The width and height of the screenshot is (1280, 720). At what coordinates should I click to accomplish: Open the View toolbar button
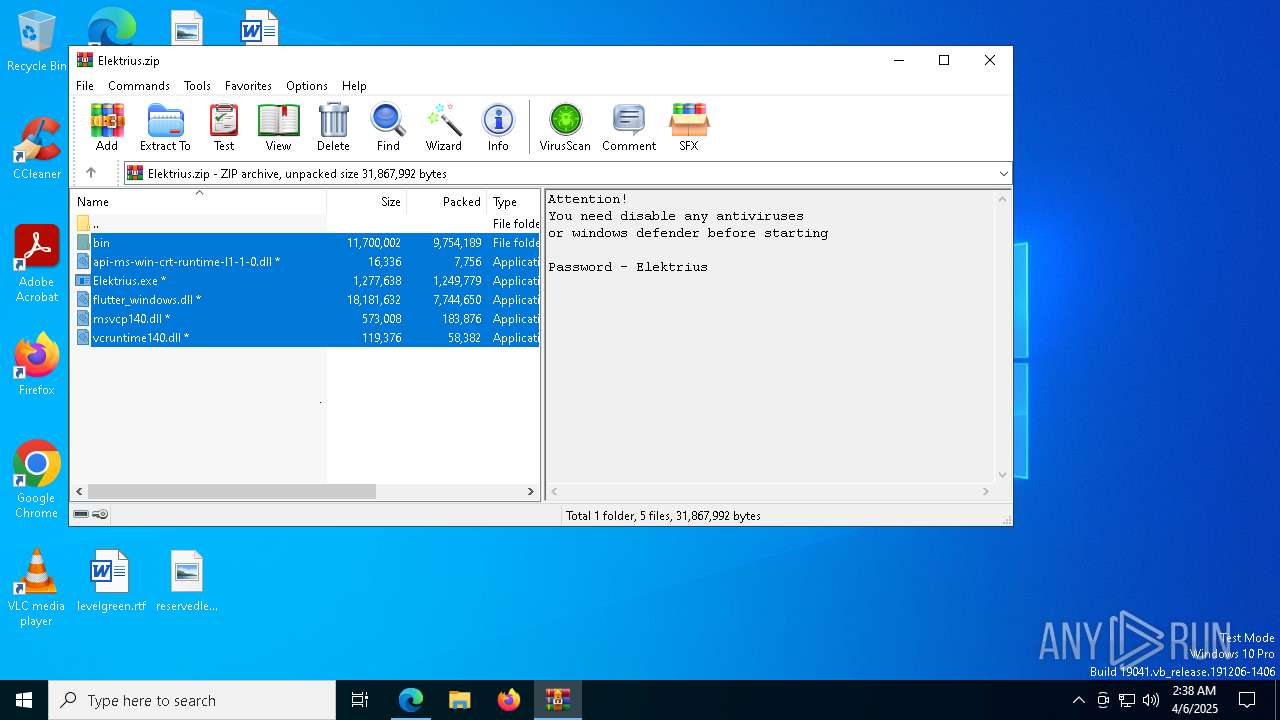click(278, 127)
